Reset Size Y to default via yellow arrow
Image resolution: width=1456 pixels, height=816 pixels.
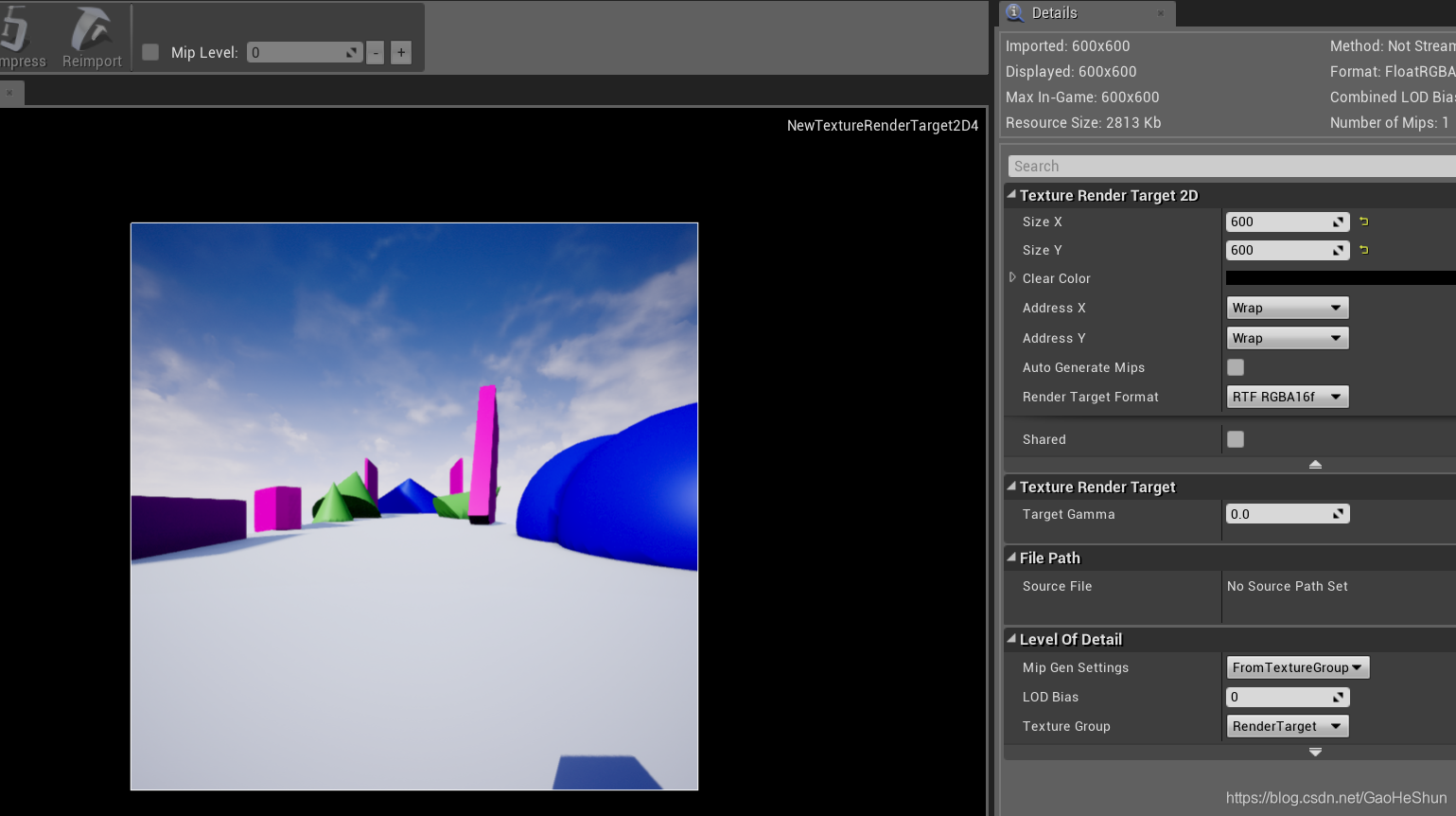[1363, 249]
